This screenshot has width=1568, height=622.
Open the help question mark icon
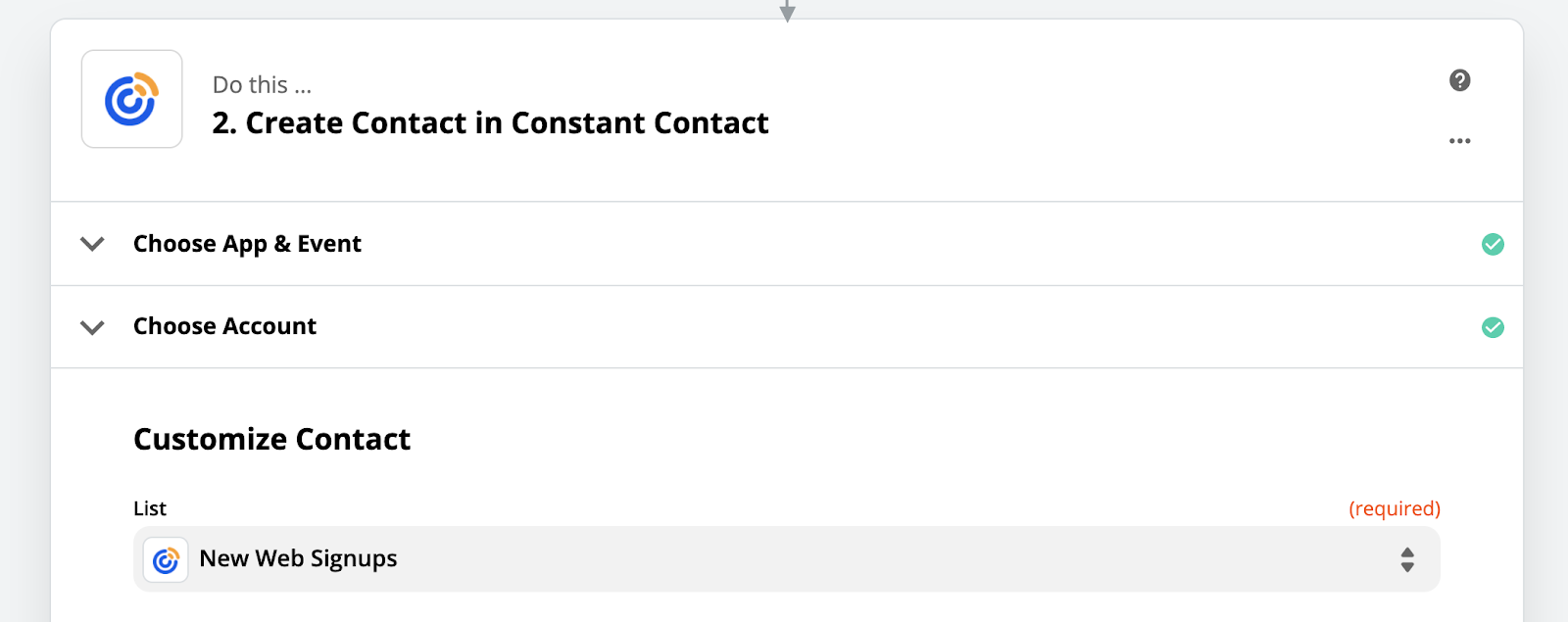pos(1459,80)
